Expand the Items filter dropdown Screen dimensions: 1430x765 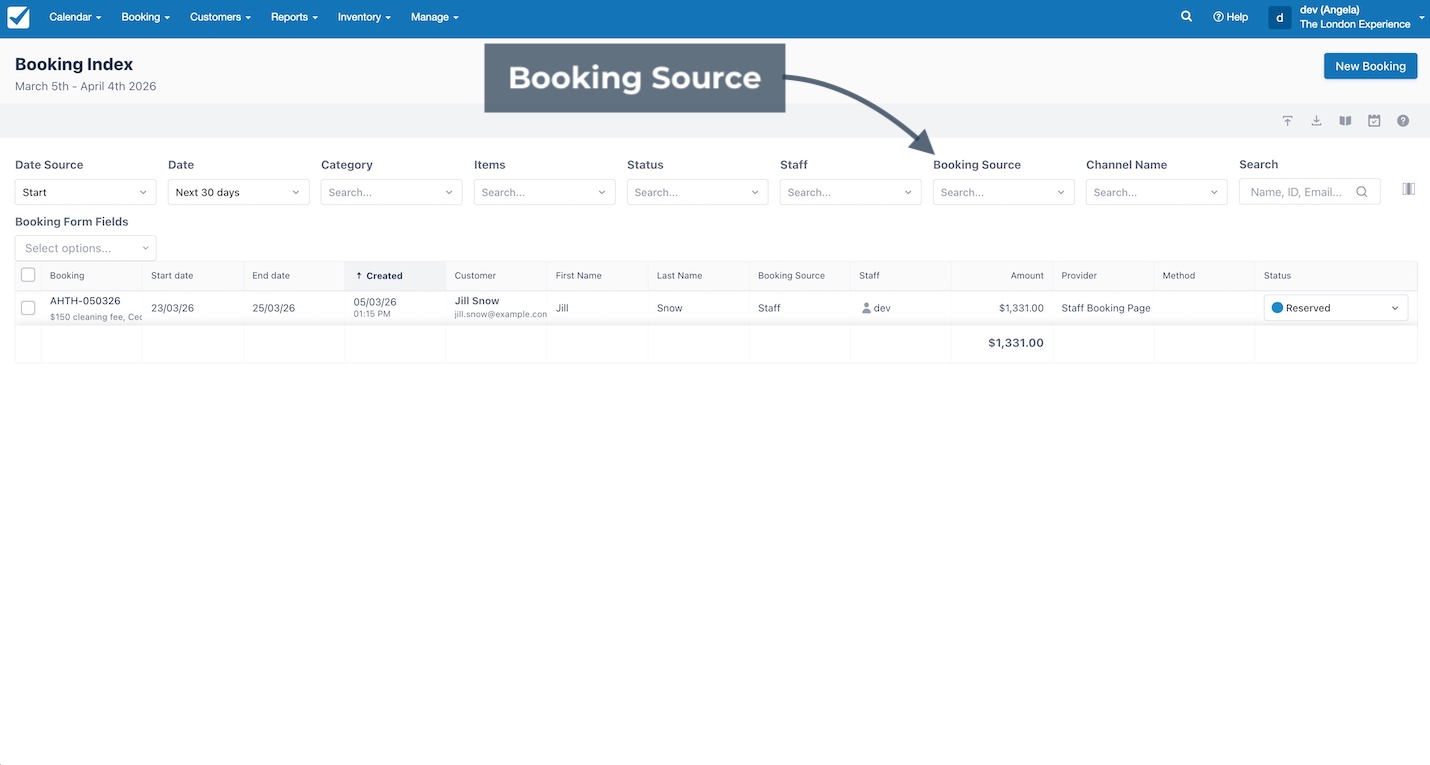click(544, 192)
